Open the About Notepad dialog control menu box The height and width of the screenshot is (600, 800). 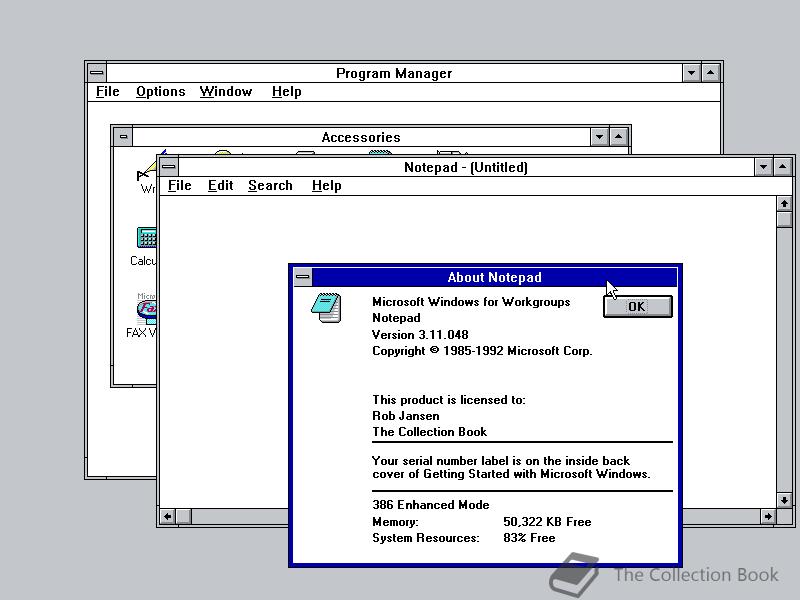303,277
